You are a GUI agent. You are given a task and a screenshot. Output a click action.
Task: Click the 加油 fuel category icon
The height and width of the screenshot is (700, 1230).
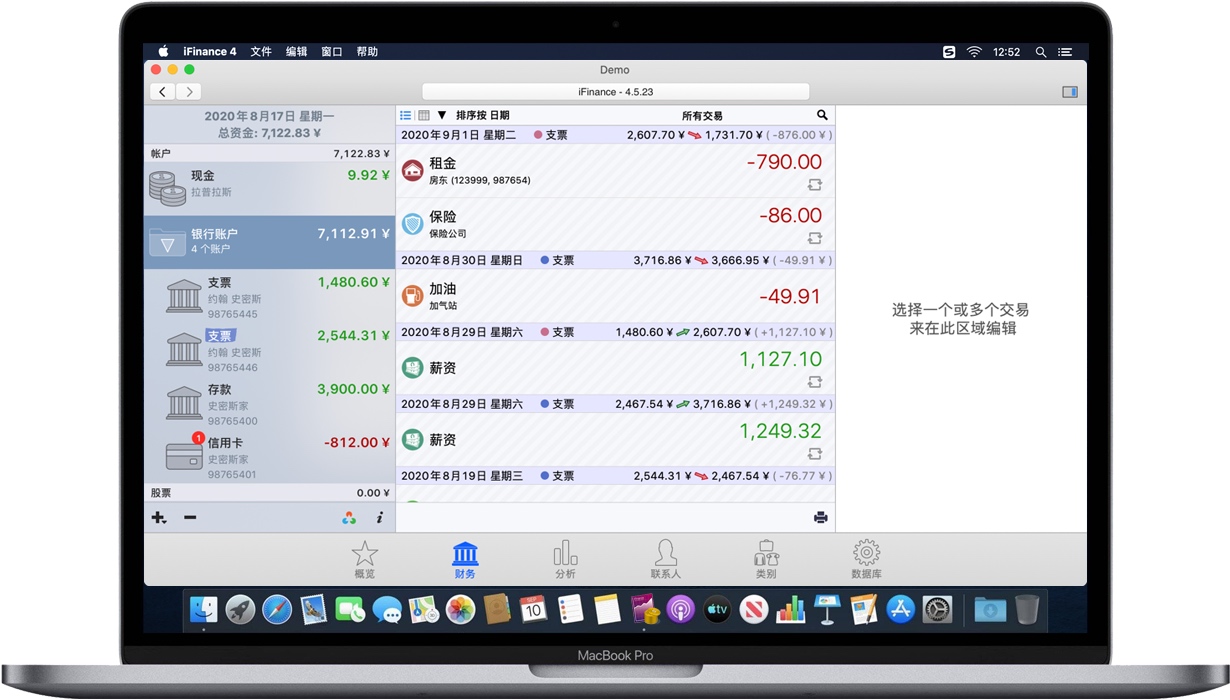[414, 295]
